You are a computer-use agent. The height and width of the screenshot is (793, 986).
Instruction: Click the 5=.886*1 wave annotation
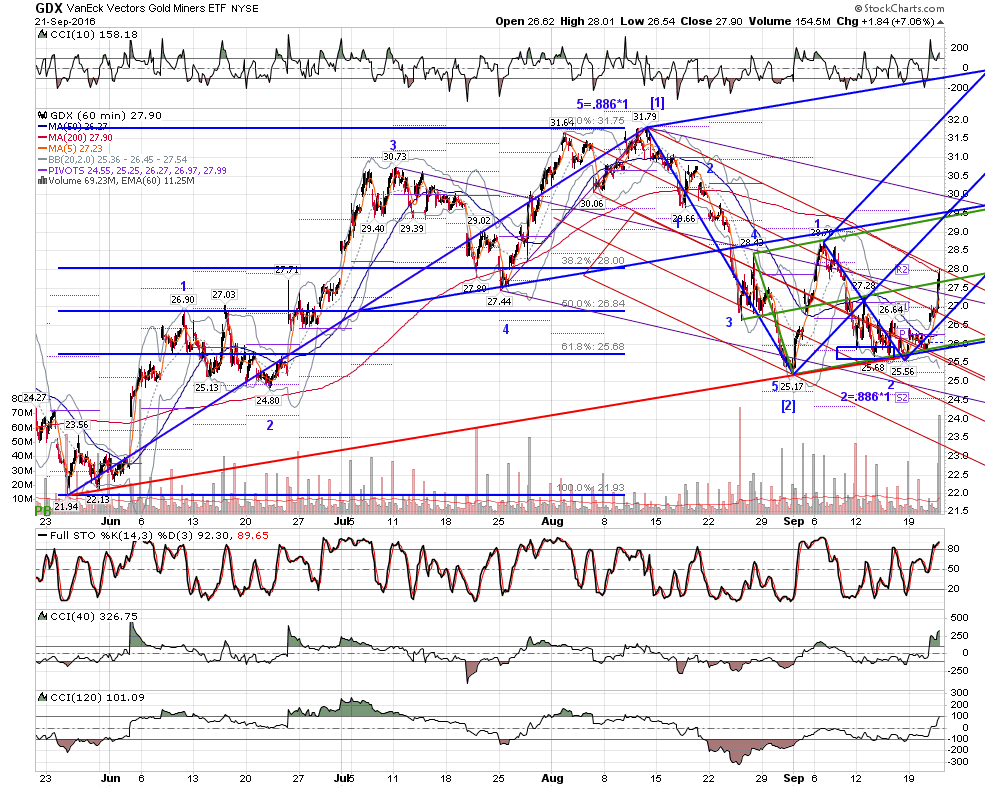click(x=602, y=104)
